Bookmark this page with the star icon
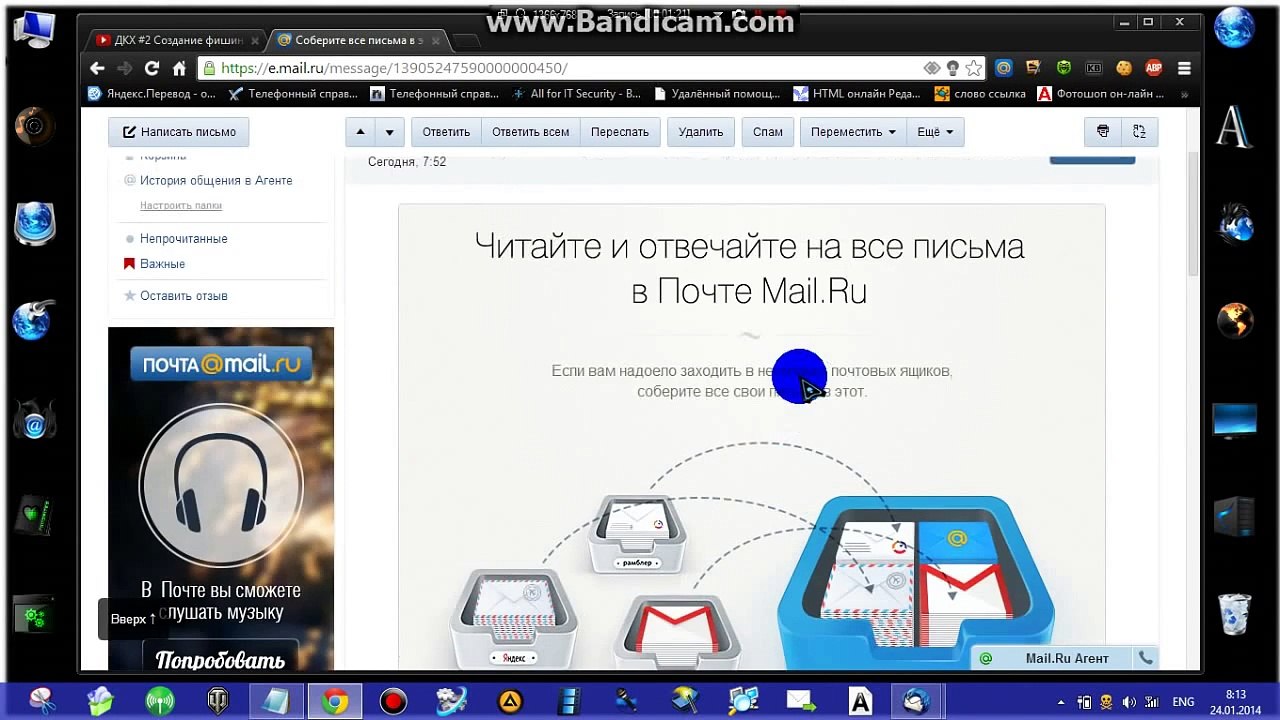1280x720 pixels. 974,68
